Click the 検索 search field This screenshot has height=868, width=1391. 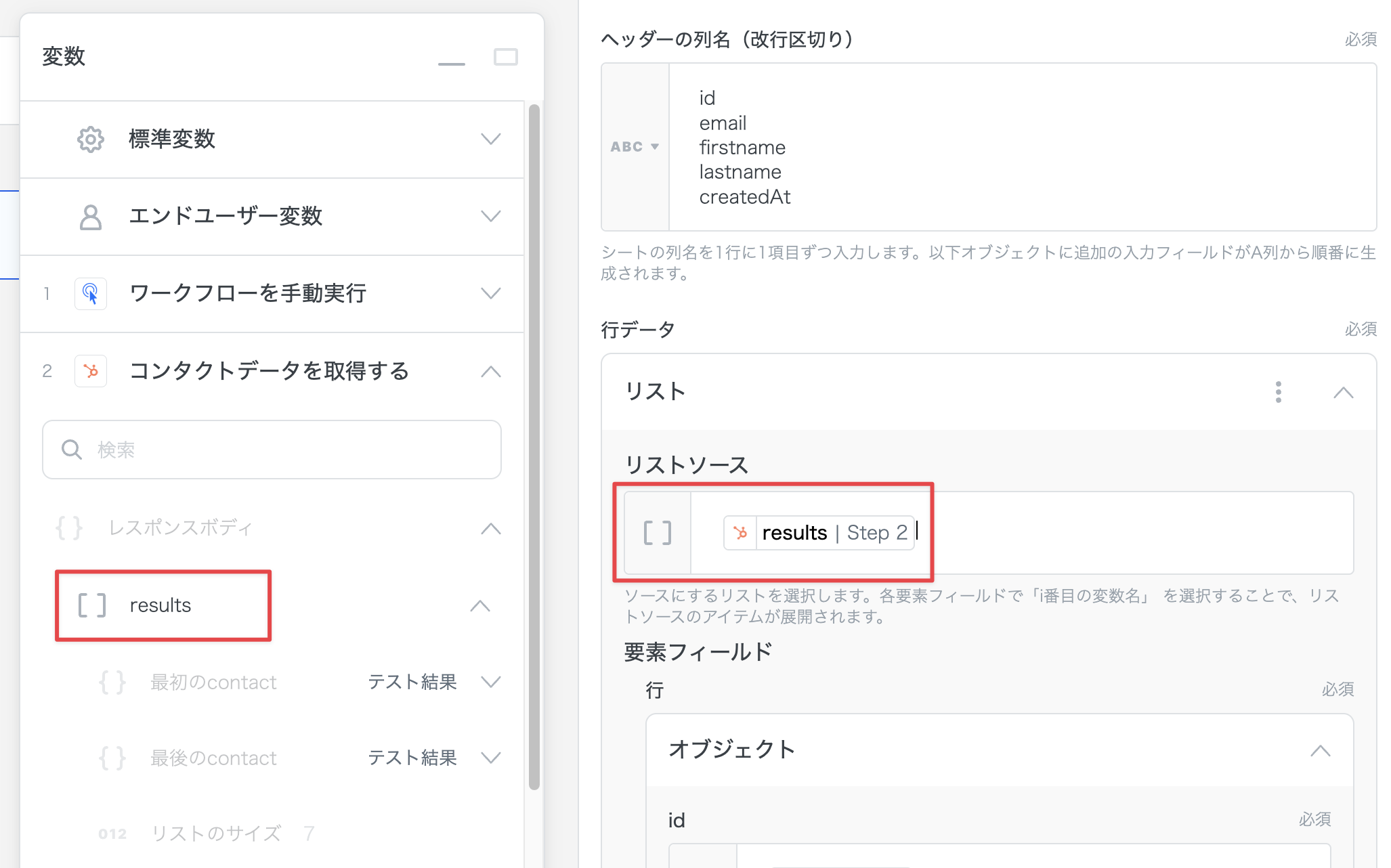click(271, 450)
